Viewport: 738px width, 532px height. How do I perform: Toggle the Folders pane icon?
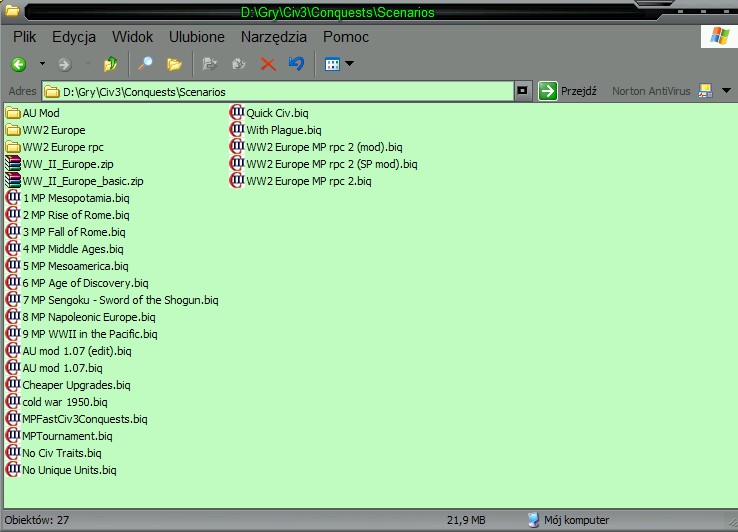pos(175,64)
